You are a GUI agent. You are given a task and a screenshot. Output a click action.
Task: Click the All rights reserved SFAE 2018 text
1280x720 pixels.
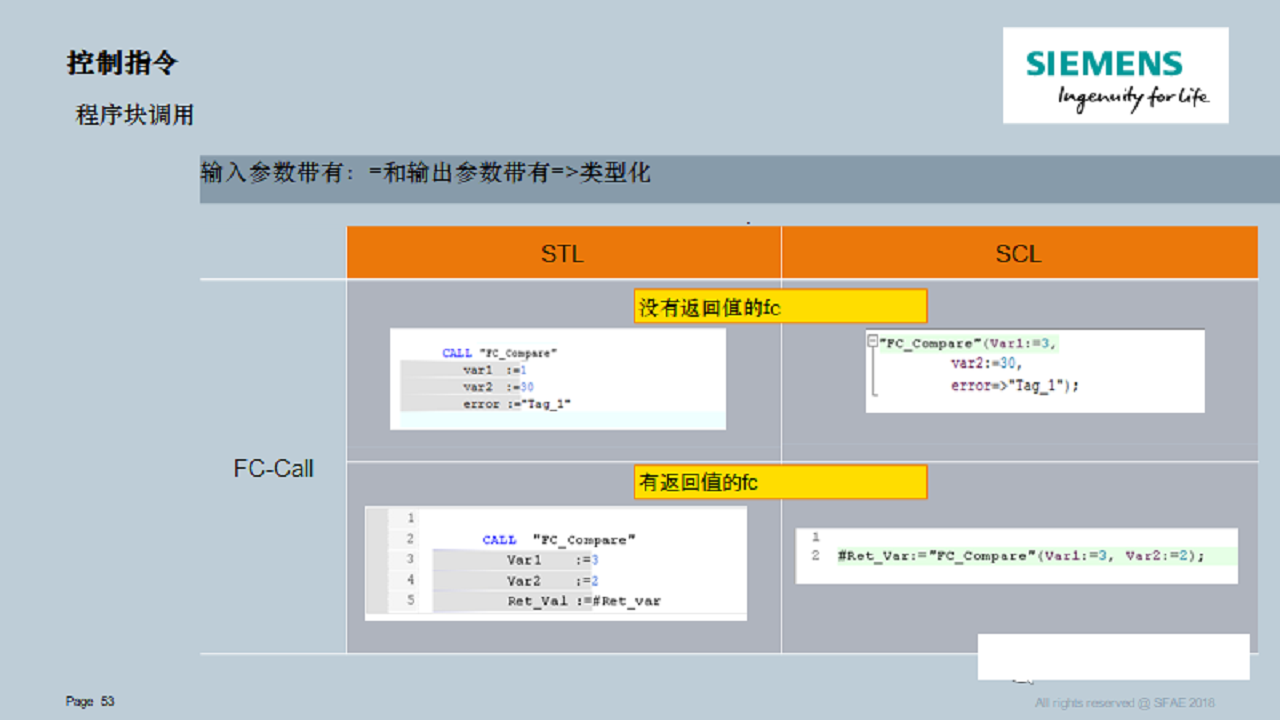point(1125,702)
